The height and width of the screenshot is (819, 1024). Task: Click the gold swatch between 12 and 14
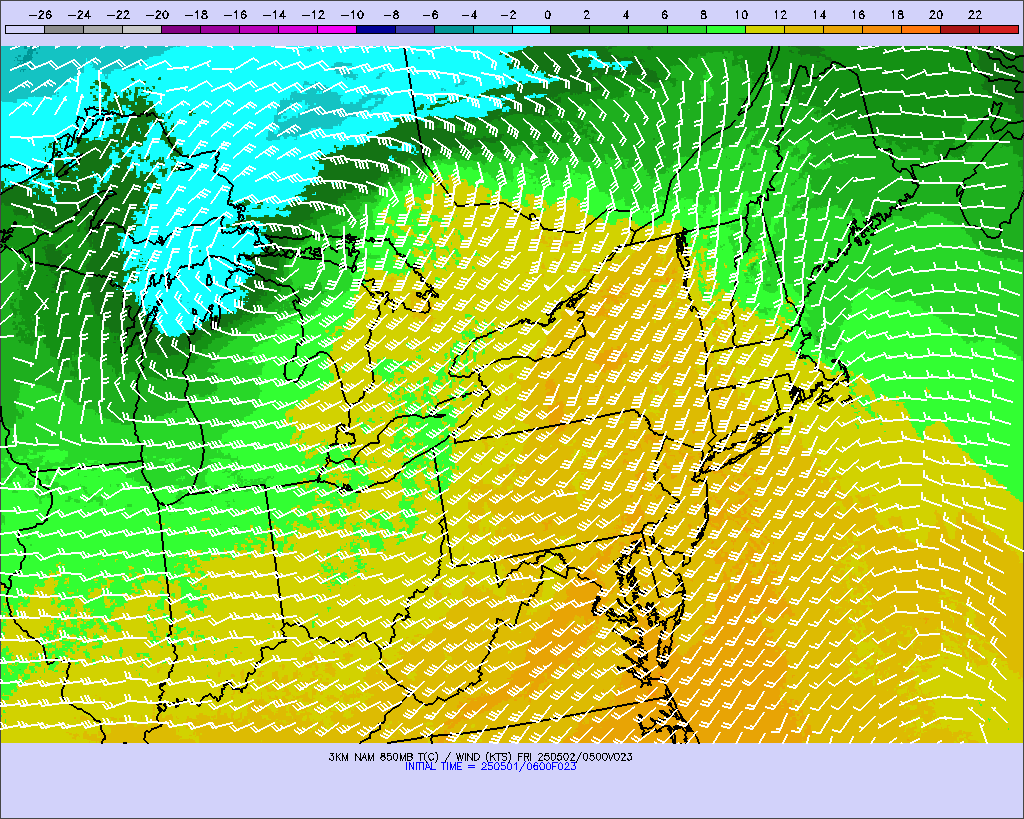[805, 29]
